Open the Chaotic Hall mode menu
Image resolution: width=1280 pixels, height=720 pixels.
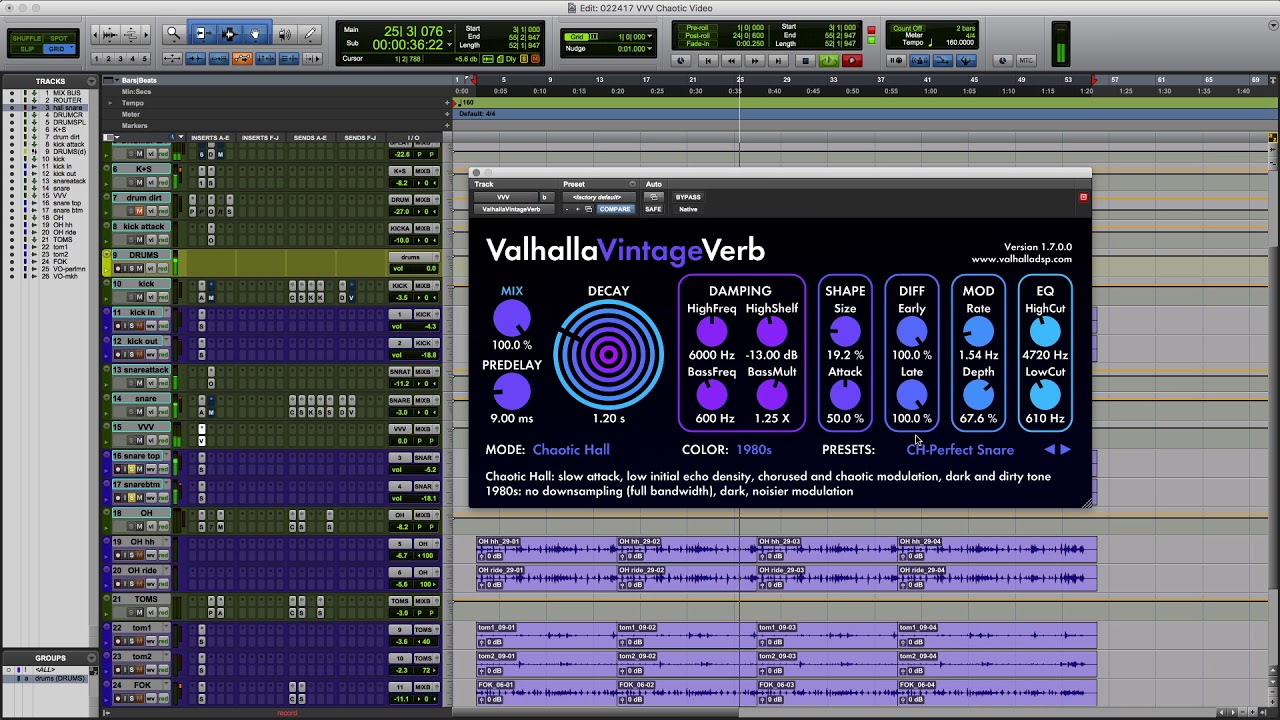click(571, 450)
